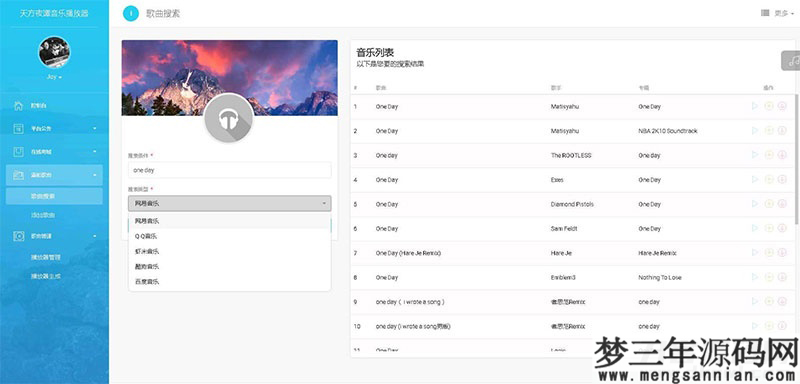Click the round blue icon beside 歌曲搜索 title
This screenshot has height=384, width=800.
(x=131, y=13)
